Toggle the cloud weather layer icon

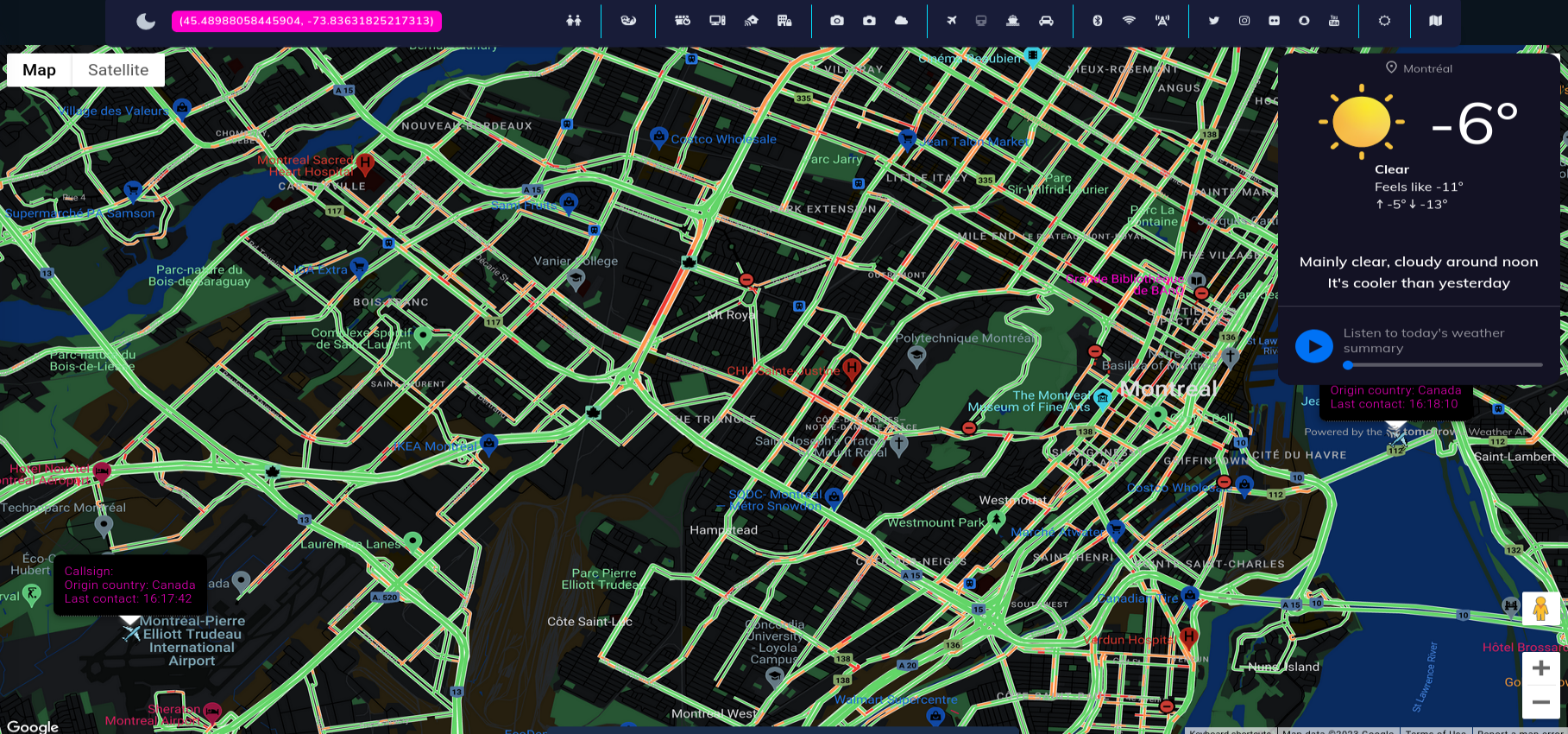click(x=902, y=21)
